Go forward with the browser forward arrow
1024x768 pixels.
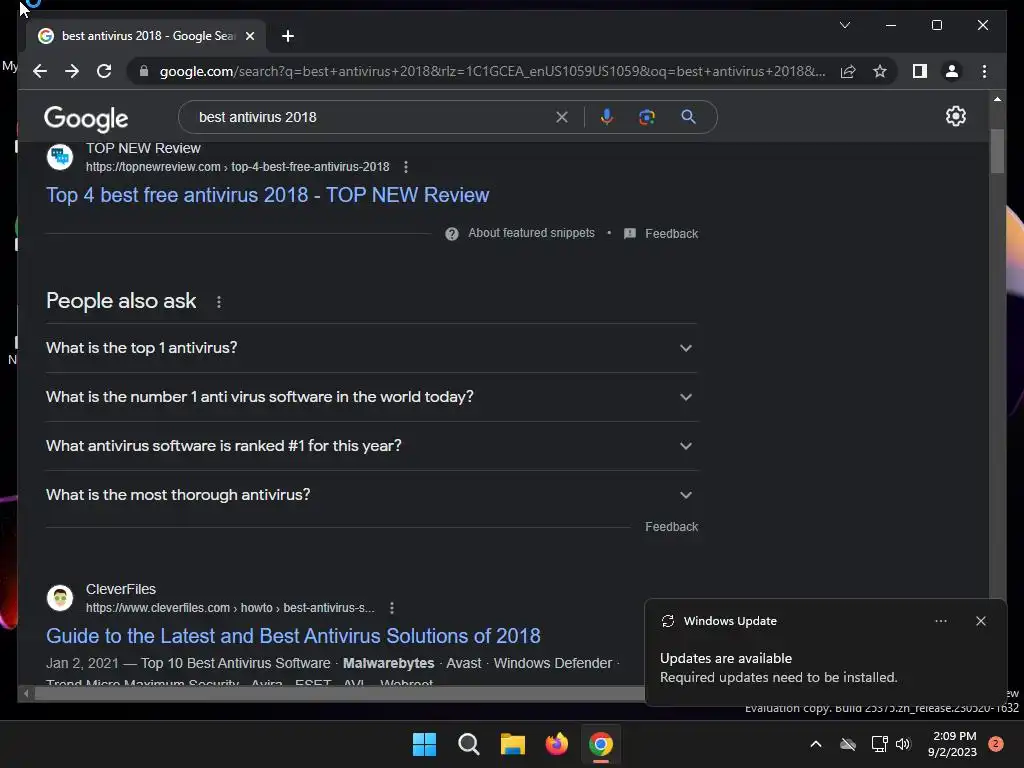(72, 71)
